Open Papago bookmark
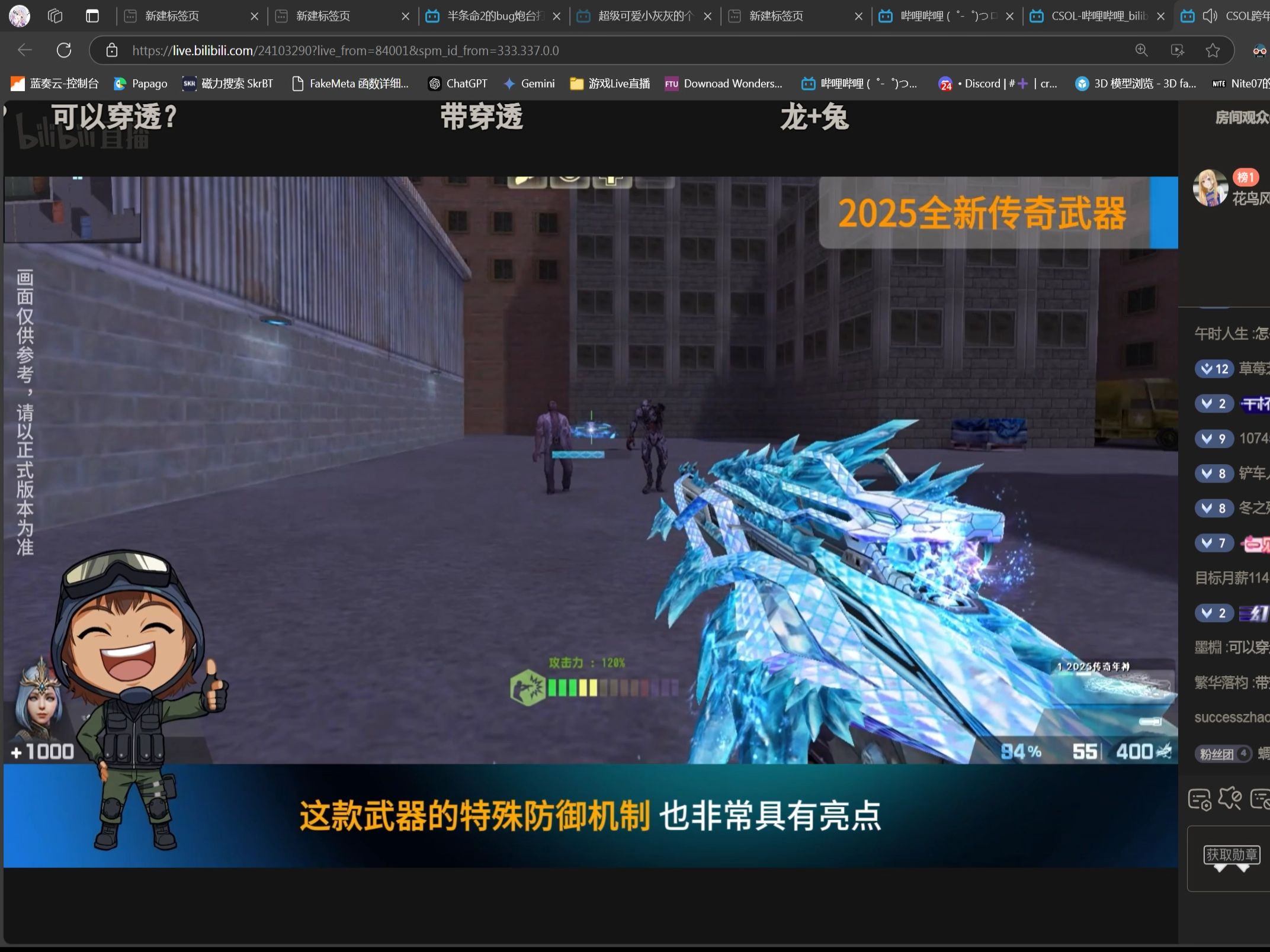Image resolution: width=1270 pixels, height=952 pixels. 140,83
